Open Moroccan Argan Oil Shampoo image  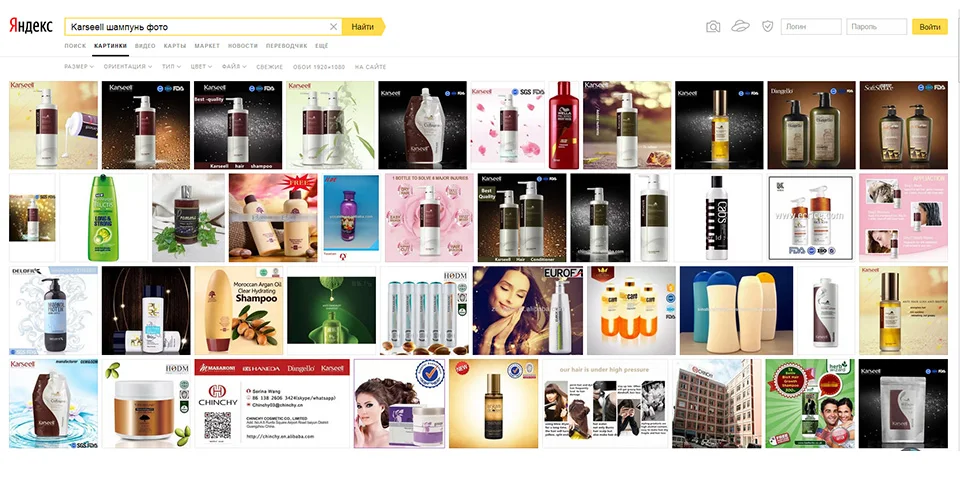point(239,310)
